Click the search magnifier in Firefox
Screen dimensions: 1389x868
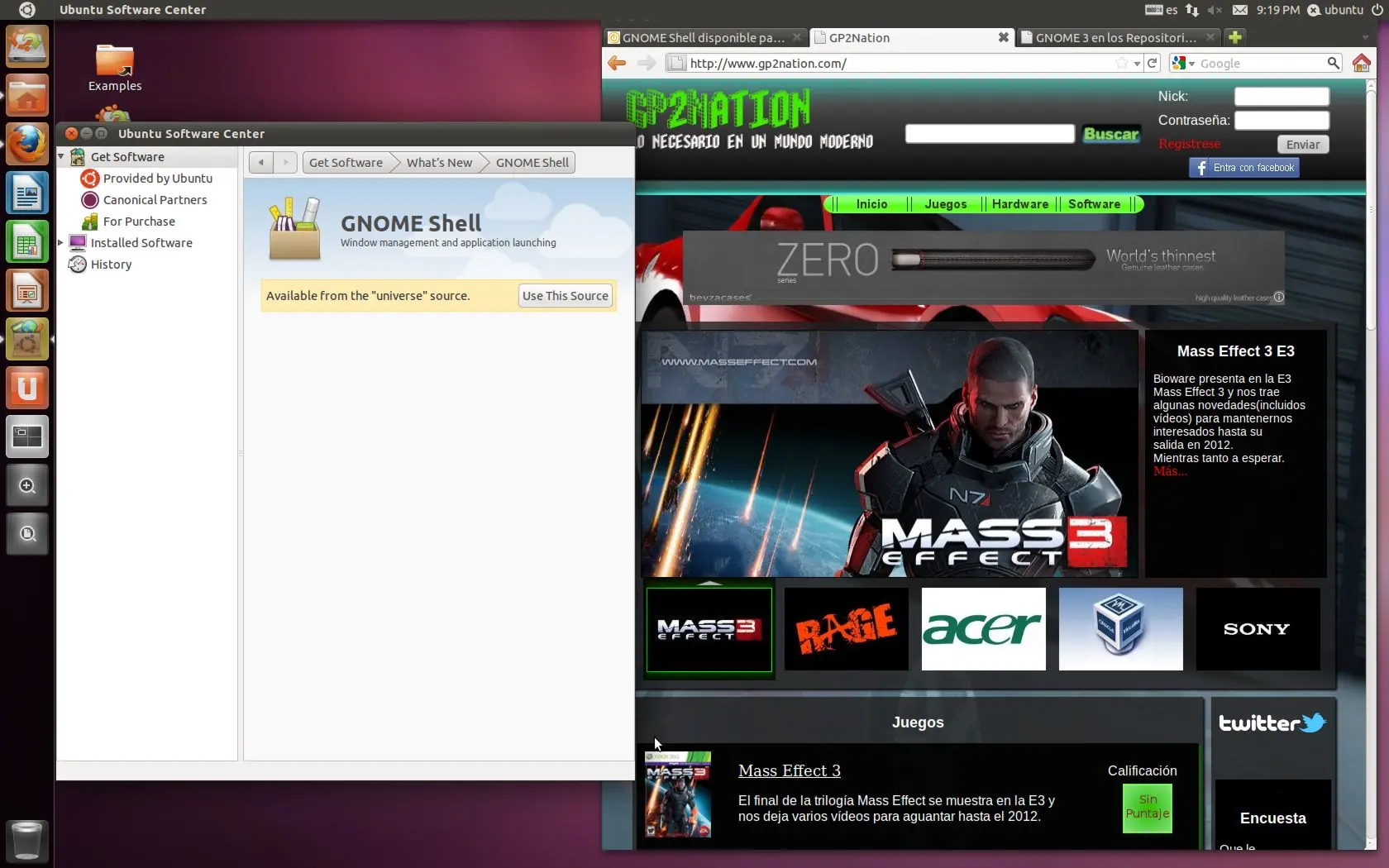click(x=1333, y=63)
